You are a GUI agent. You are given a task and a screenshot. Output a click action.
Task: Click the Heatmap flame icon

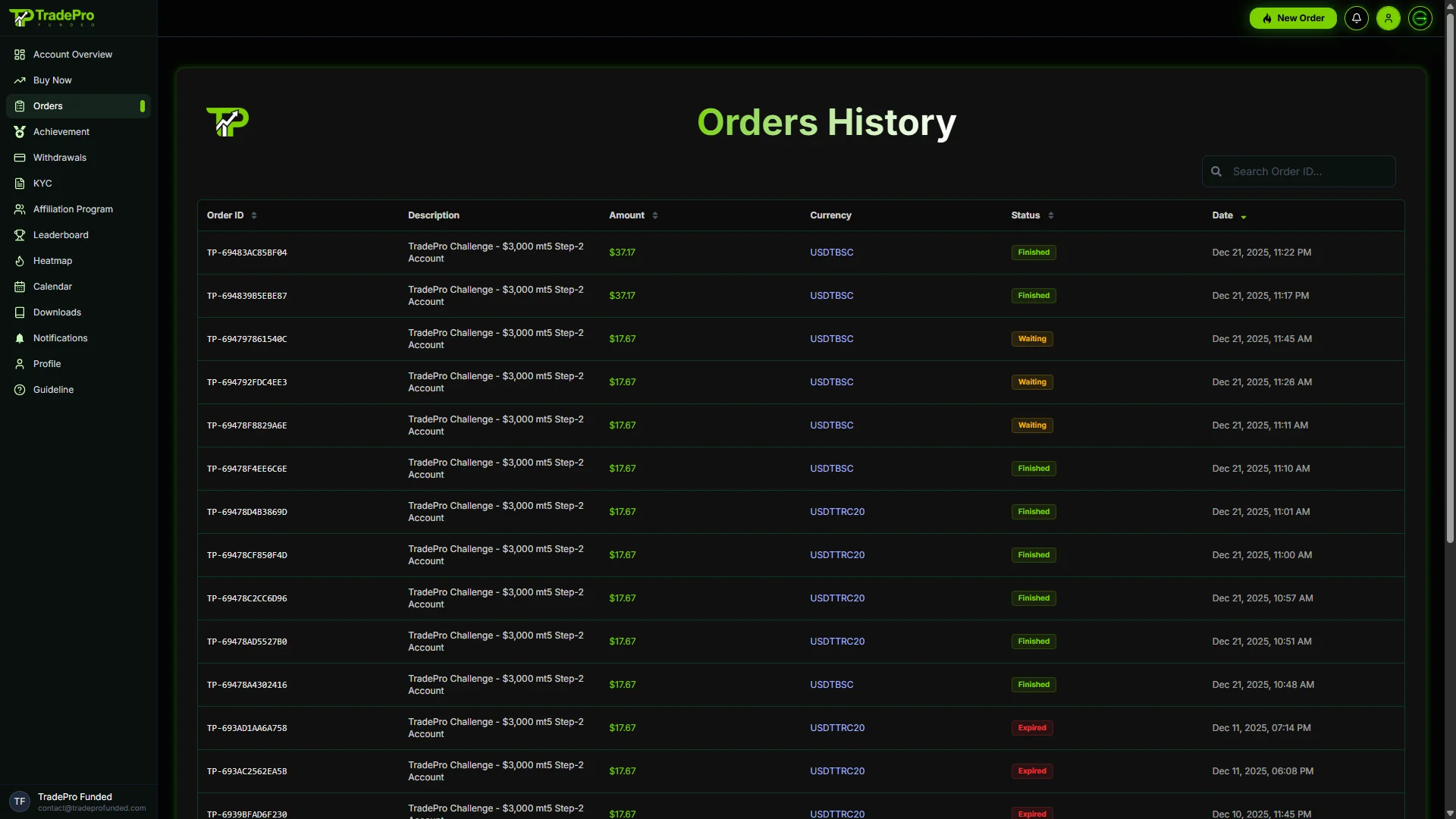pyautogui.click(x=20, y=261)
